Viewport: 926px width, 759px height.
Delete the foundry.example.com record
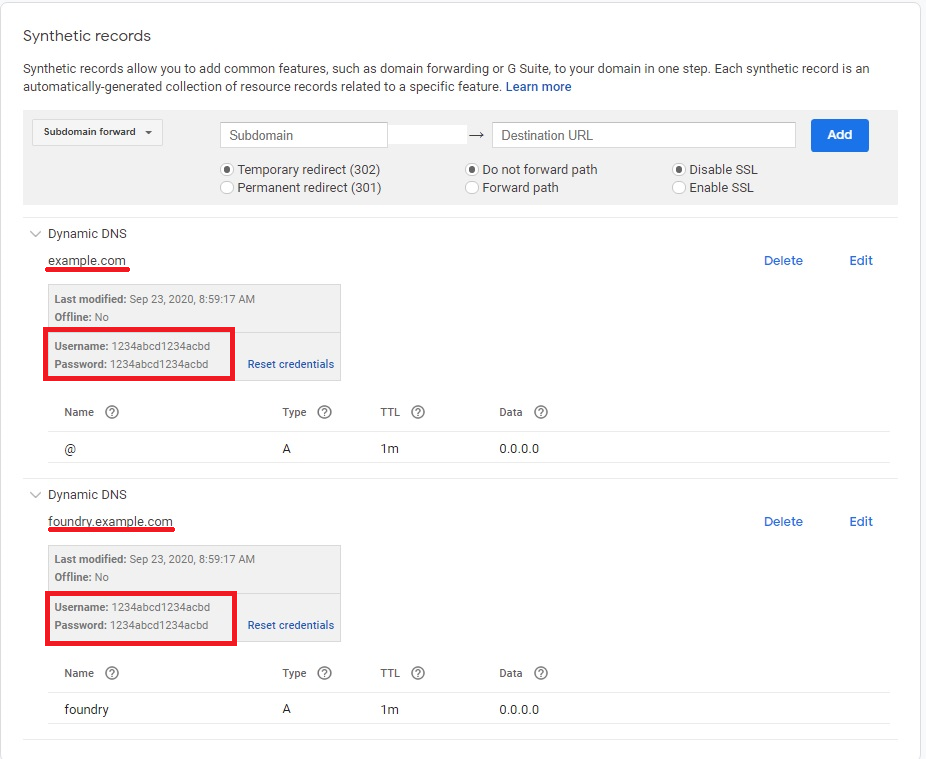point(783,521)
